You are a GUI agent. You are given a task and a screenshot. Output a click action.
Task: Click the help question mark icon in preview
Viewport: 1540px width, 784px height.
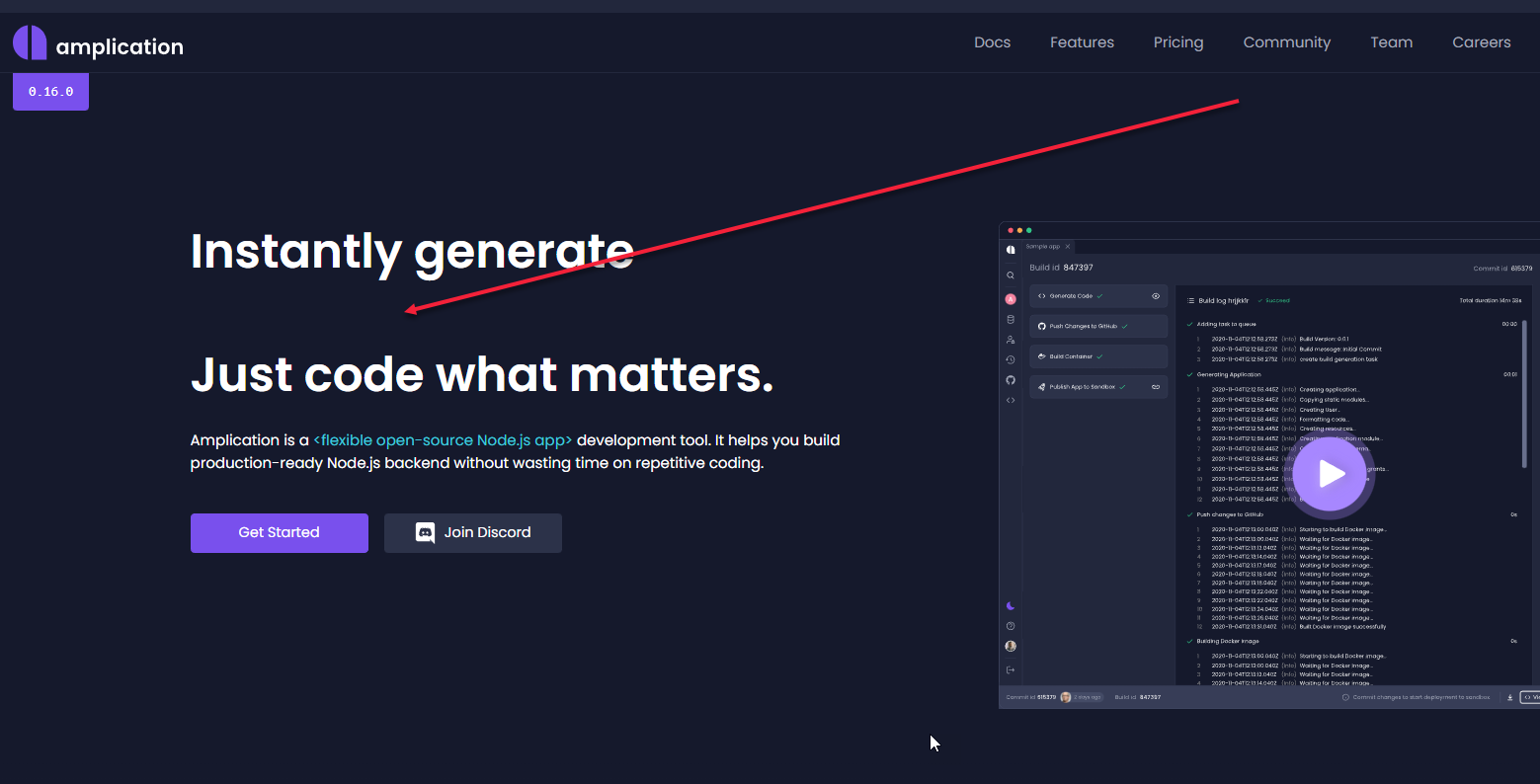pos(1011,626)
